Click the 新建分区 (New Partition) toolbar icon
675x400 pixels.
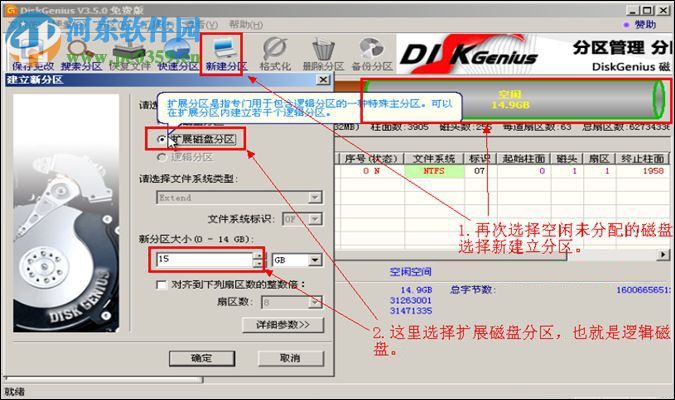pyautogui.click(x=226, y=55)
